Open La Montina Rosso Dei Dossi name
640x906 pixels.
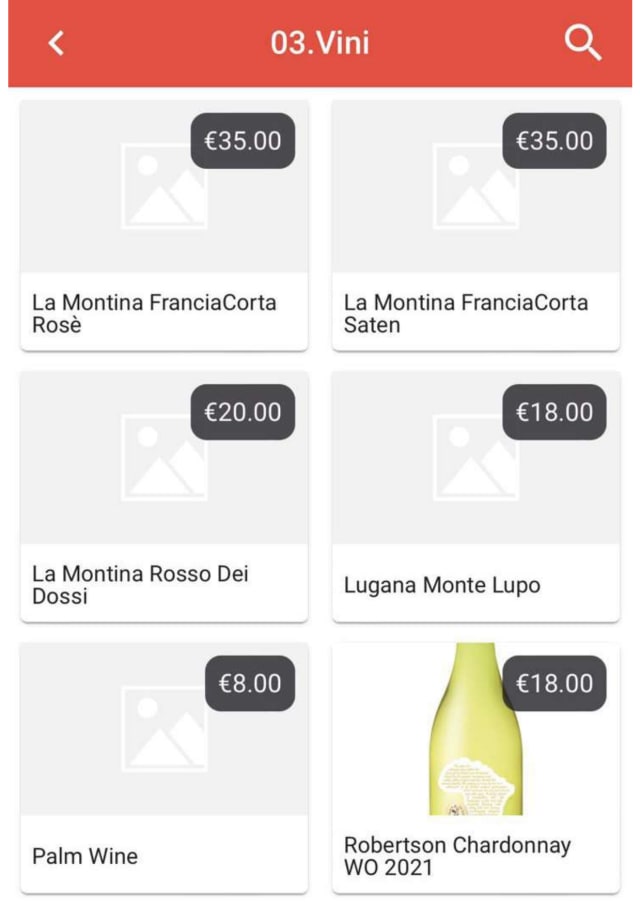[140, 585]
